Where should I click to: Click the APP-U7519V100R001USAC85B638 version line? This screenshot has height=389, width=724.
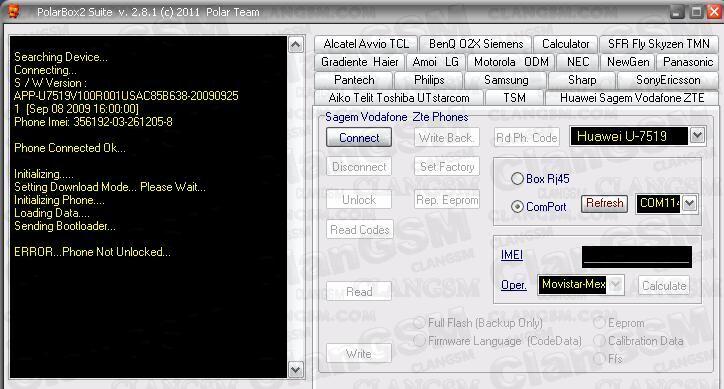[x=126, y=96]
